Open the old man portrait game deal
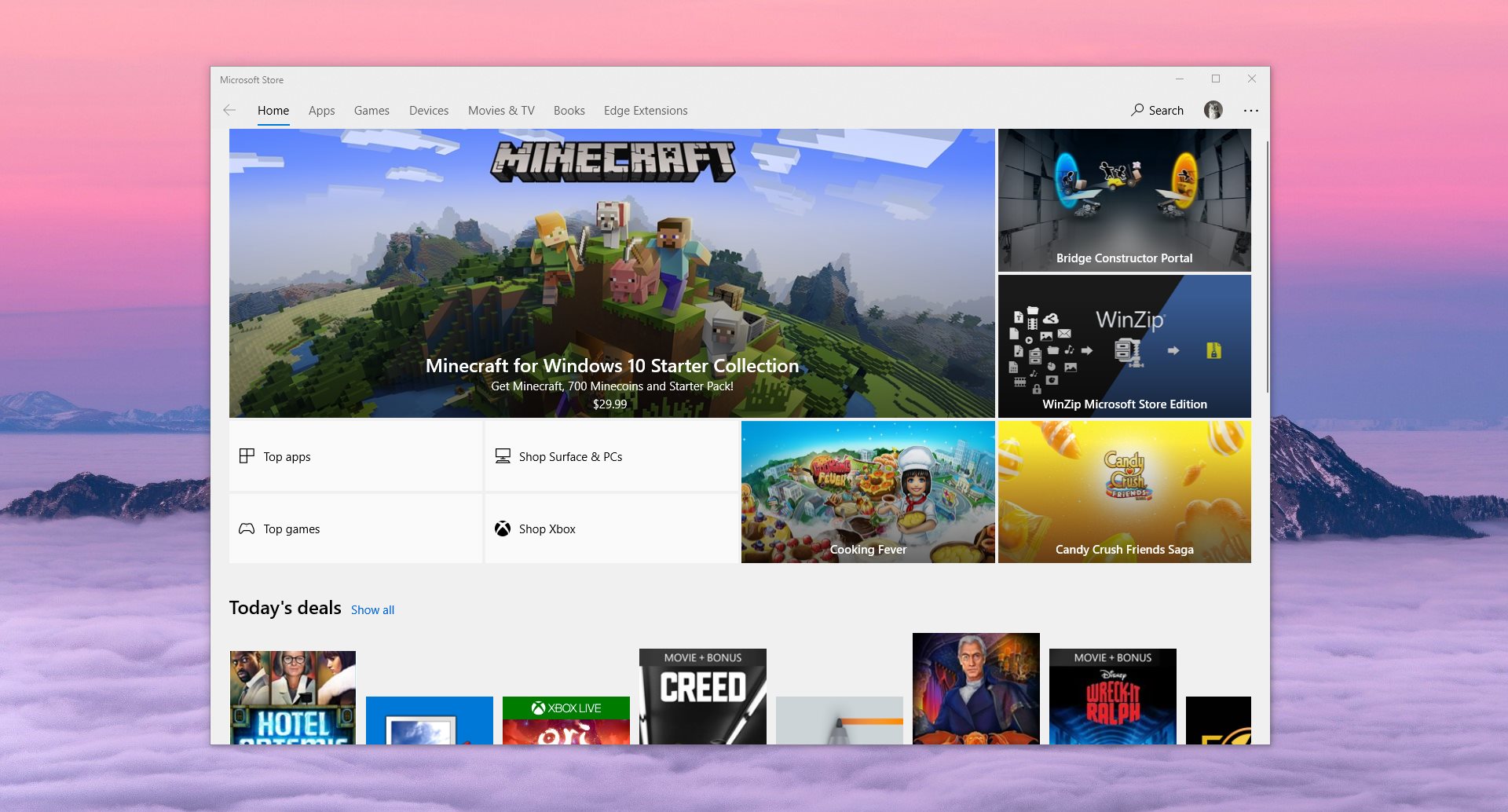Viewport: 1508px width, 812px height. click(x=976, y=689)
